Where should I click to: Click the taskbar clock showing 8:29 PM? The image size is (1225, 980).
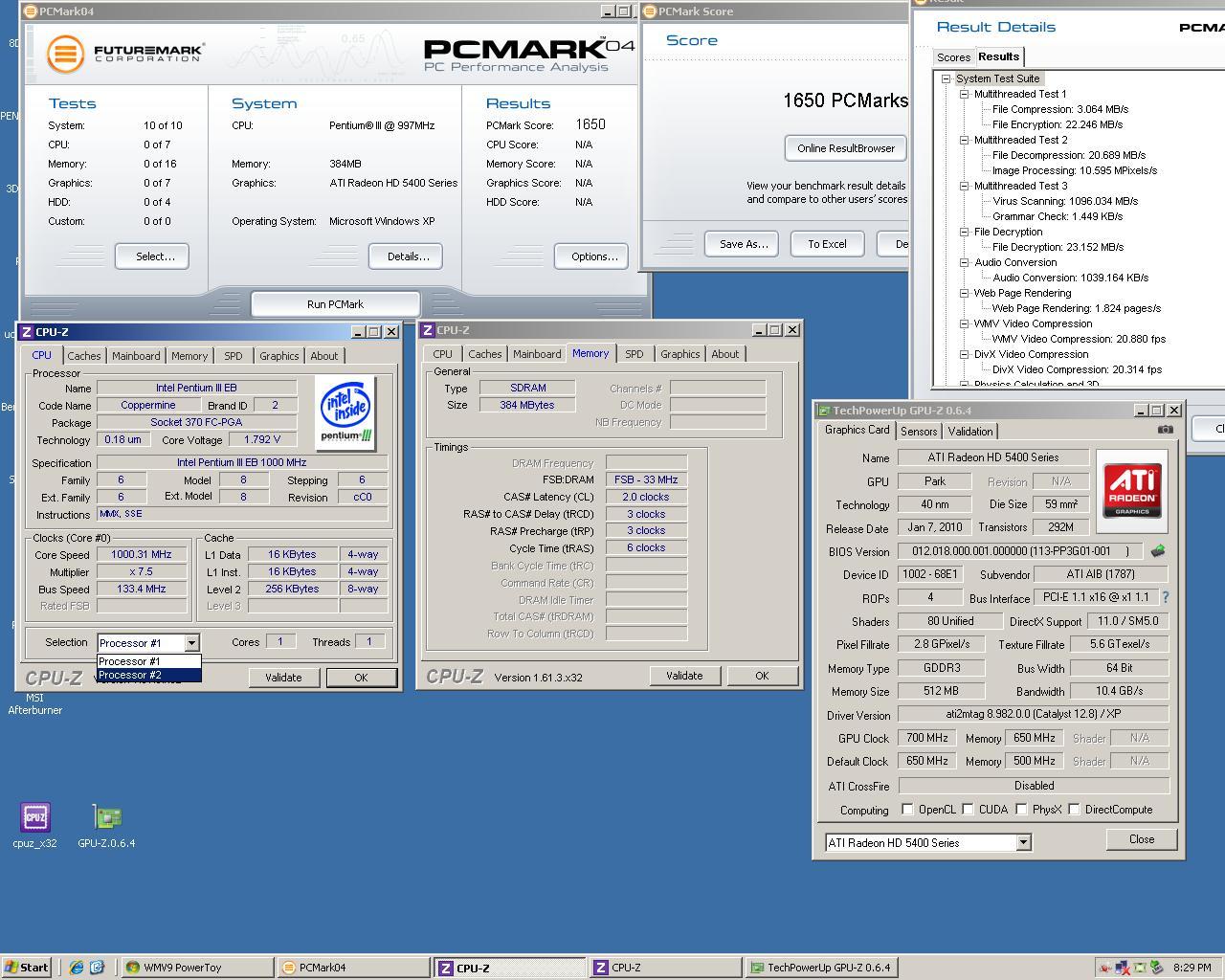click(1192, 968)
